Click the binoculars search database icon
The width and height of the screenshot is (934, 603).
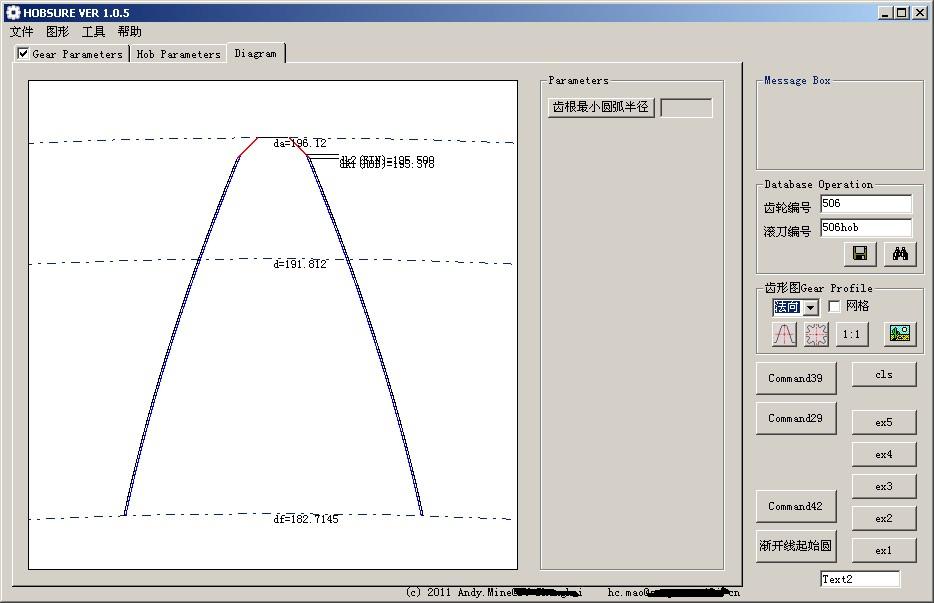click(900, 254)
